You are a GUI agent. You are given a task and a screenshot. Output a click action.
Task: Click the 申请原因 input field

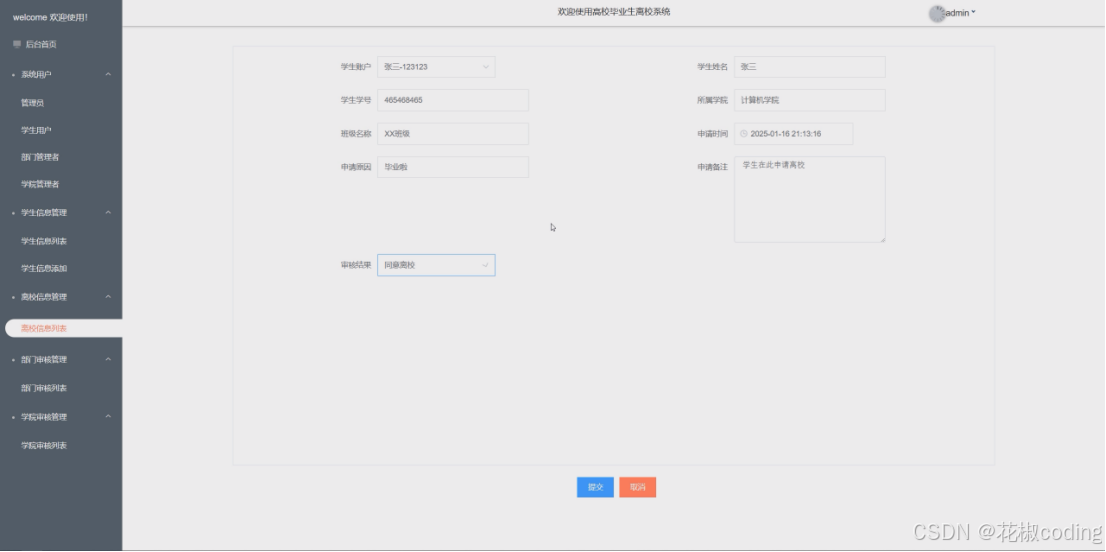[453, 167]
